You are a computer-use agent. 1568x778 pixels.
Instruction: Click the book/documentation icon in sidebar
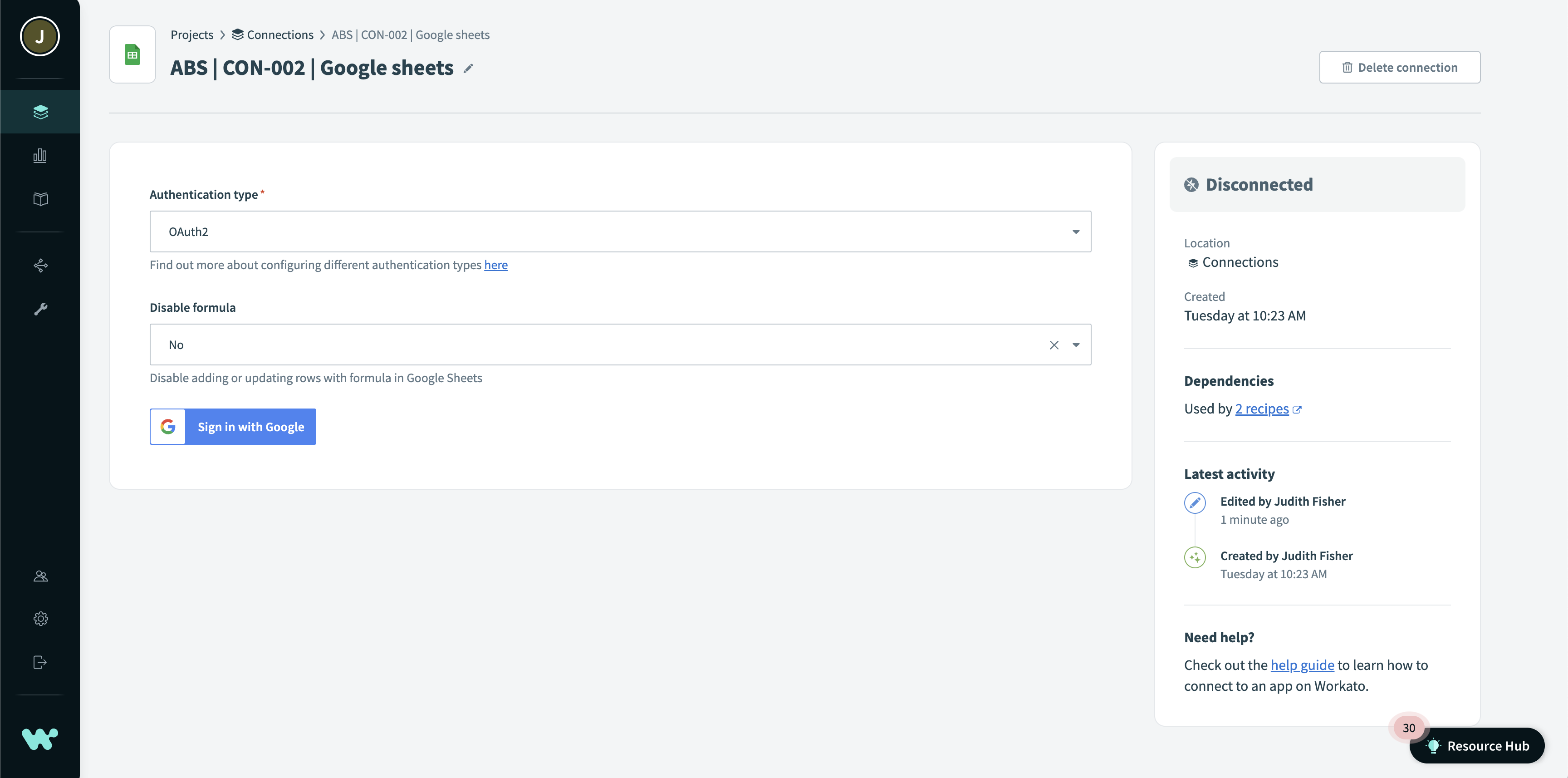(40, 198)
